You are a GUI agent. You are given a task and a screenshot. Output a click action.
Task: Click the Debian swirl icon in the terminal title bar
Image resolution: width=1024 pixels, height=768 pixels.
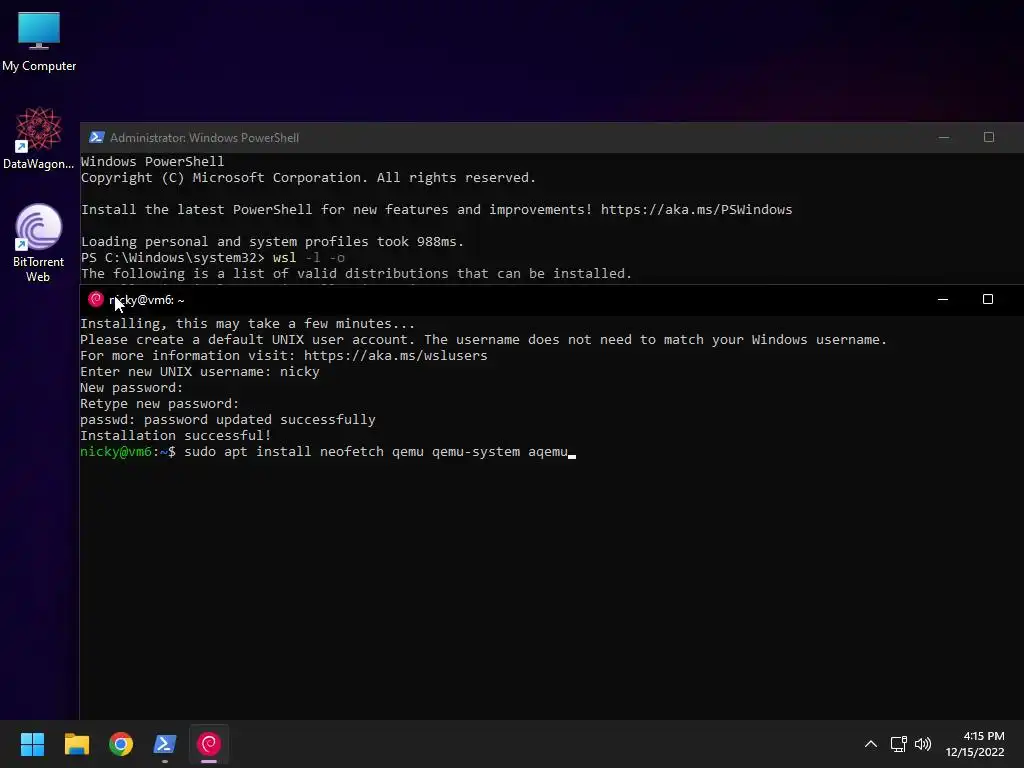coord(96,299)
